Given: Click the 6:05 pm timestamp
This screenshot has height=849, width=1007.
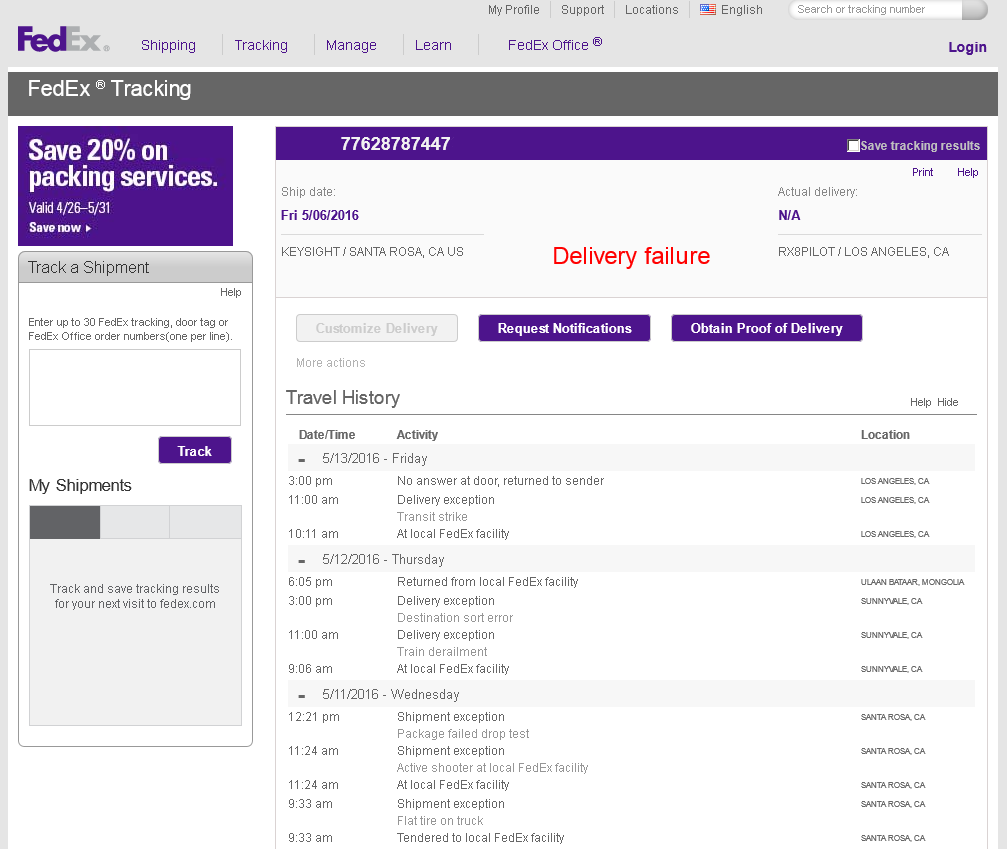Looking at the screenshot, I should coord(310,582).
